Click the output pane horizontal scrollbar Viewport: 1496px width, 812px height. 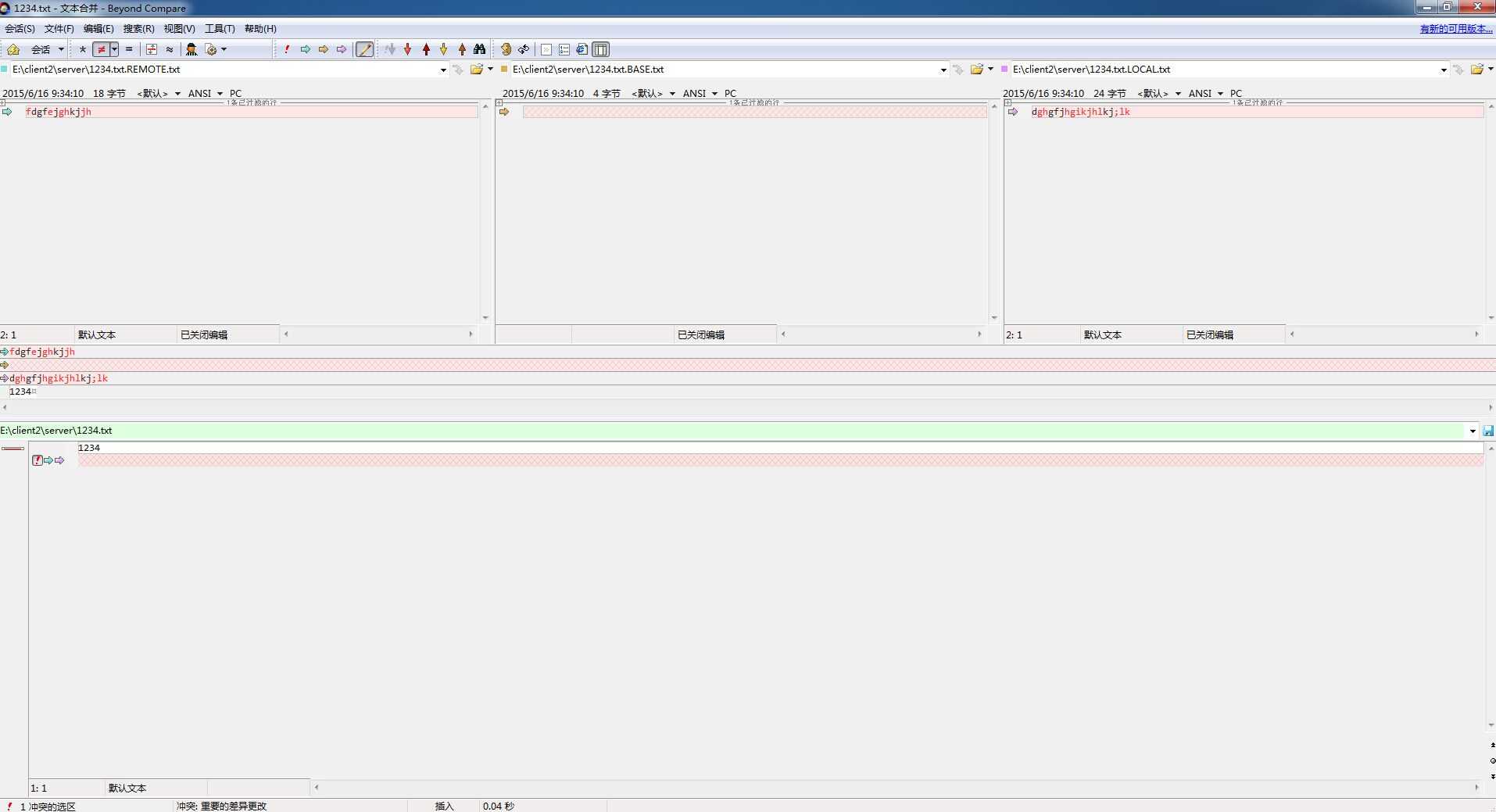pyautogui.click(x=897, y=788)
